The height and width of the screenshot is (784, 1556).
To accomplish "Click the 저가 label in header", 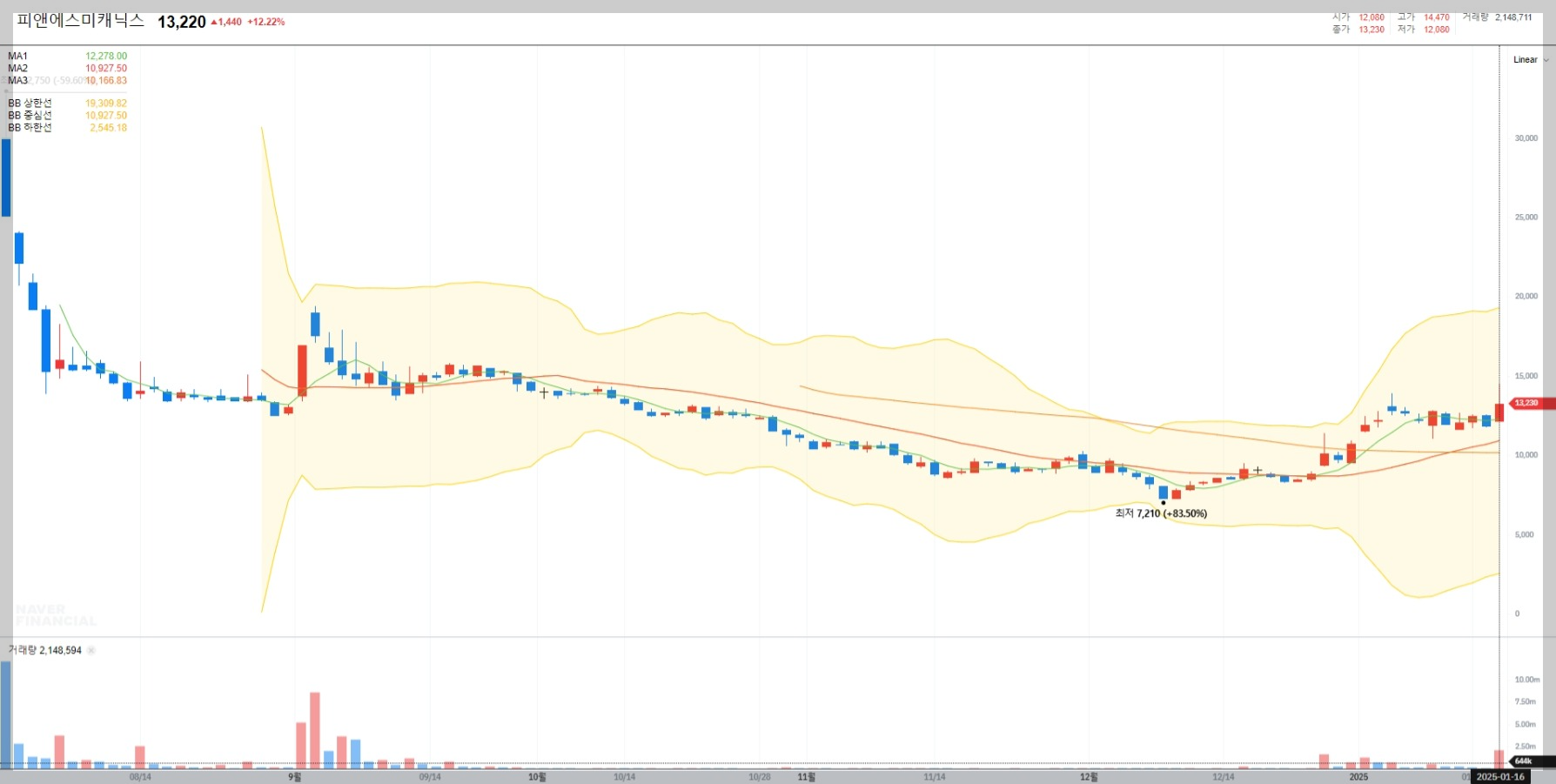I will coord(1406,30).
